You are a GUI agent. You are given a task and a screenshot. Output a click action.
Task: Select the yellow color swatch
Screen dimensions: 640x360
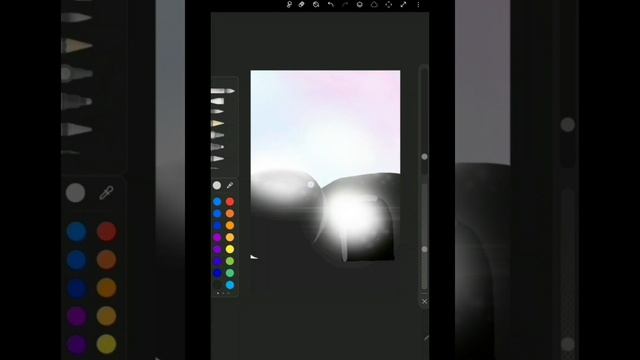tap(230, 249)
